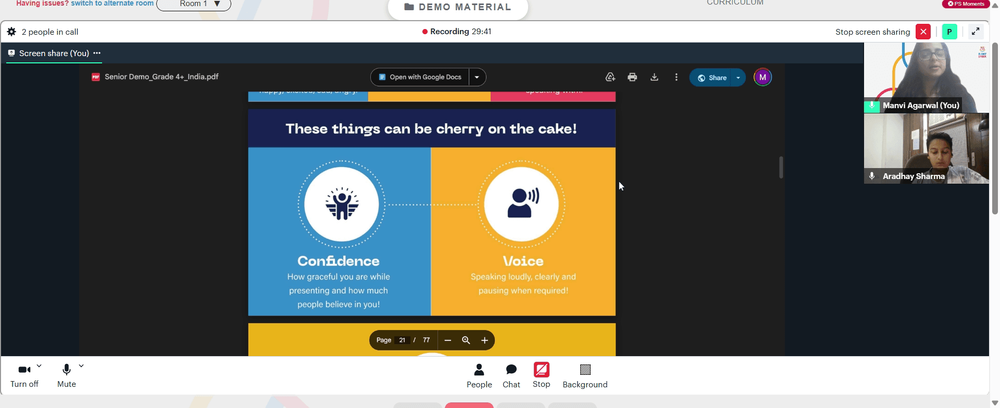Click the Share button

click(711, 77)
